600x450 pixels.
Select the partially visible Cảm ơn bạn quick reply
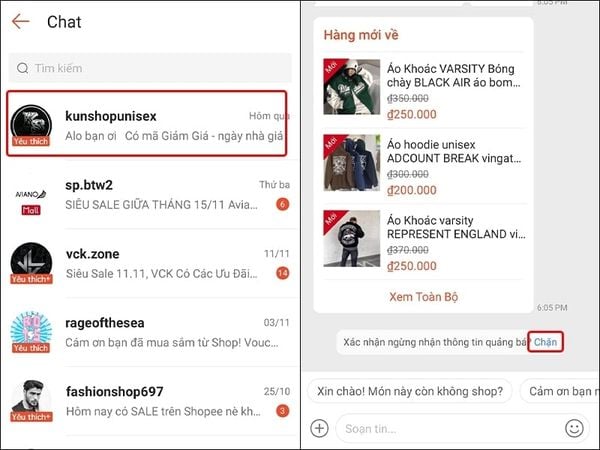coord(560,391)
